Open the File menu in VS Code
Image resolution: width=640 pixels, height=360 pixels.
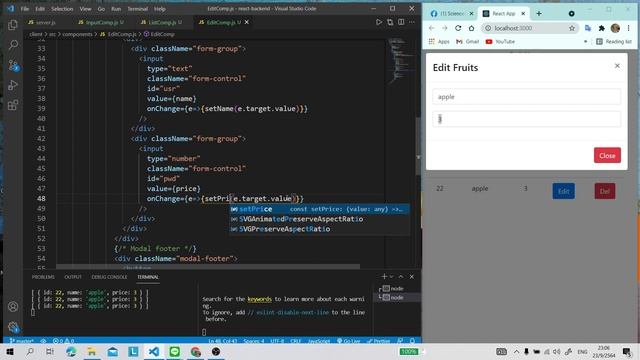(25, 9)
